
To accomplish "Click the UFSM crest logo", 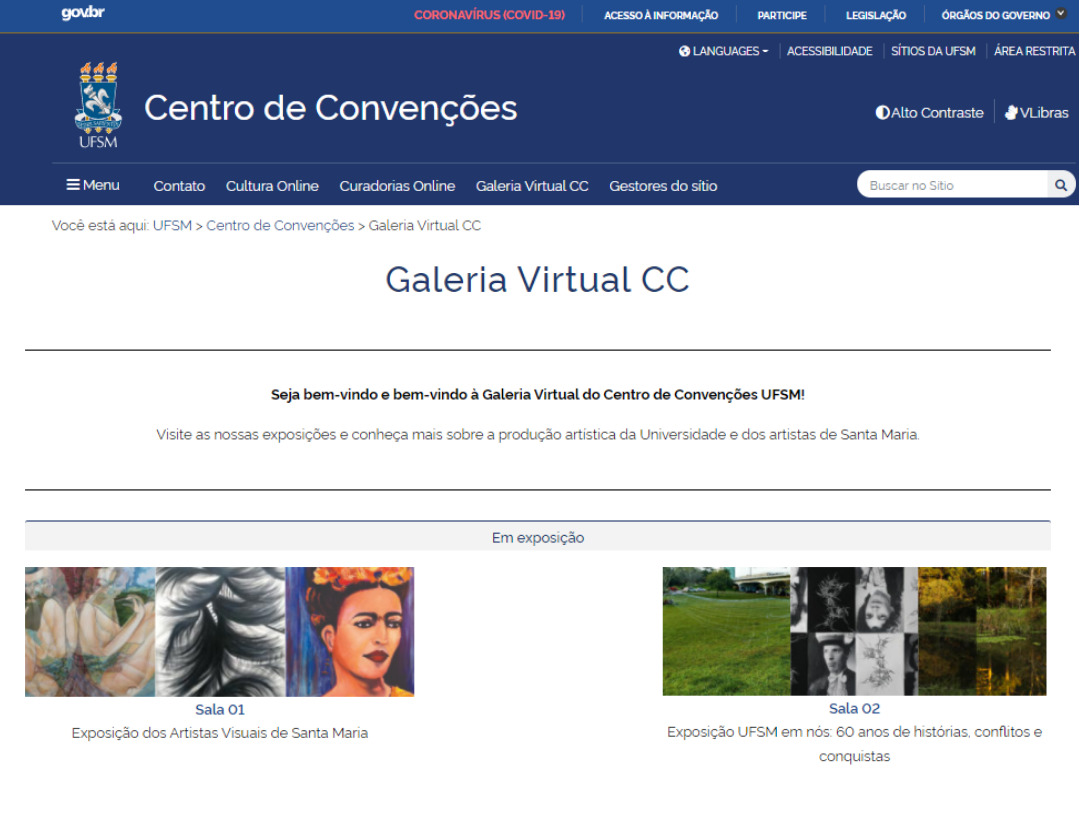I will [x=98, y=104].
